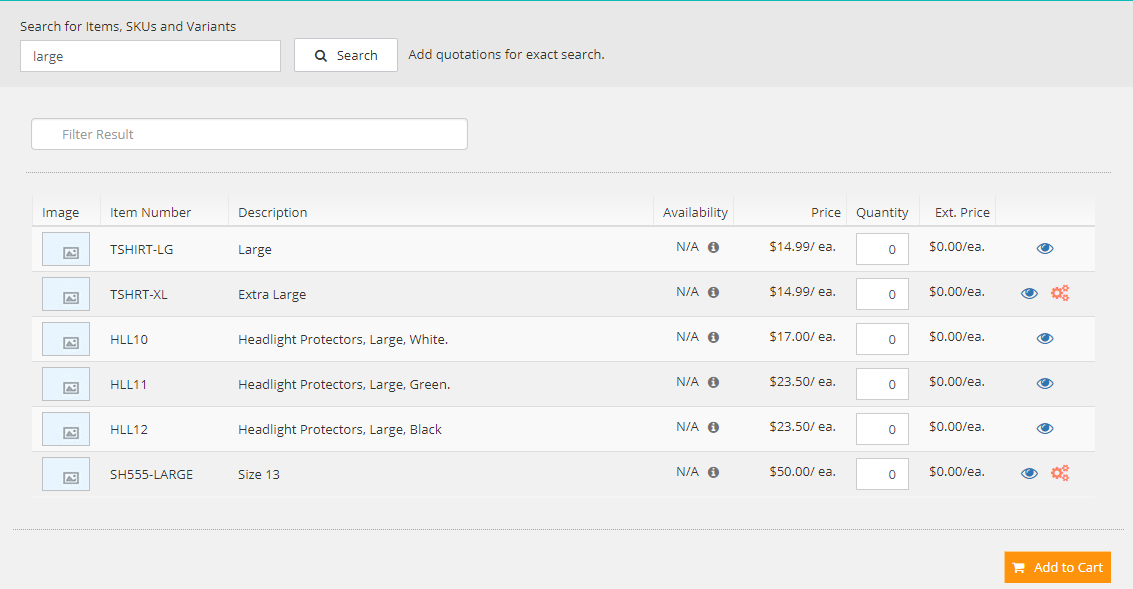Click the Search button

[x=346, y=56]
